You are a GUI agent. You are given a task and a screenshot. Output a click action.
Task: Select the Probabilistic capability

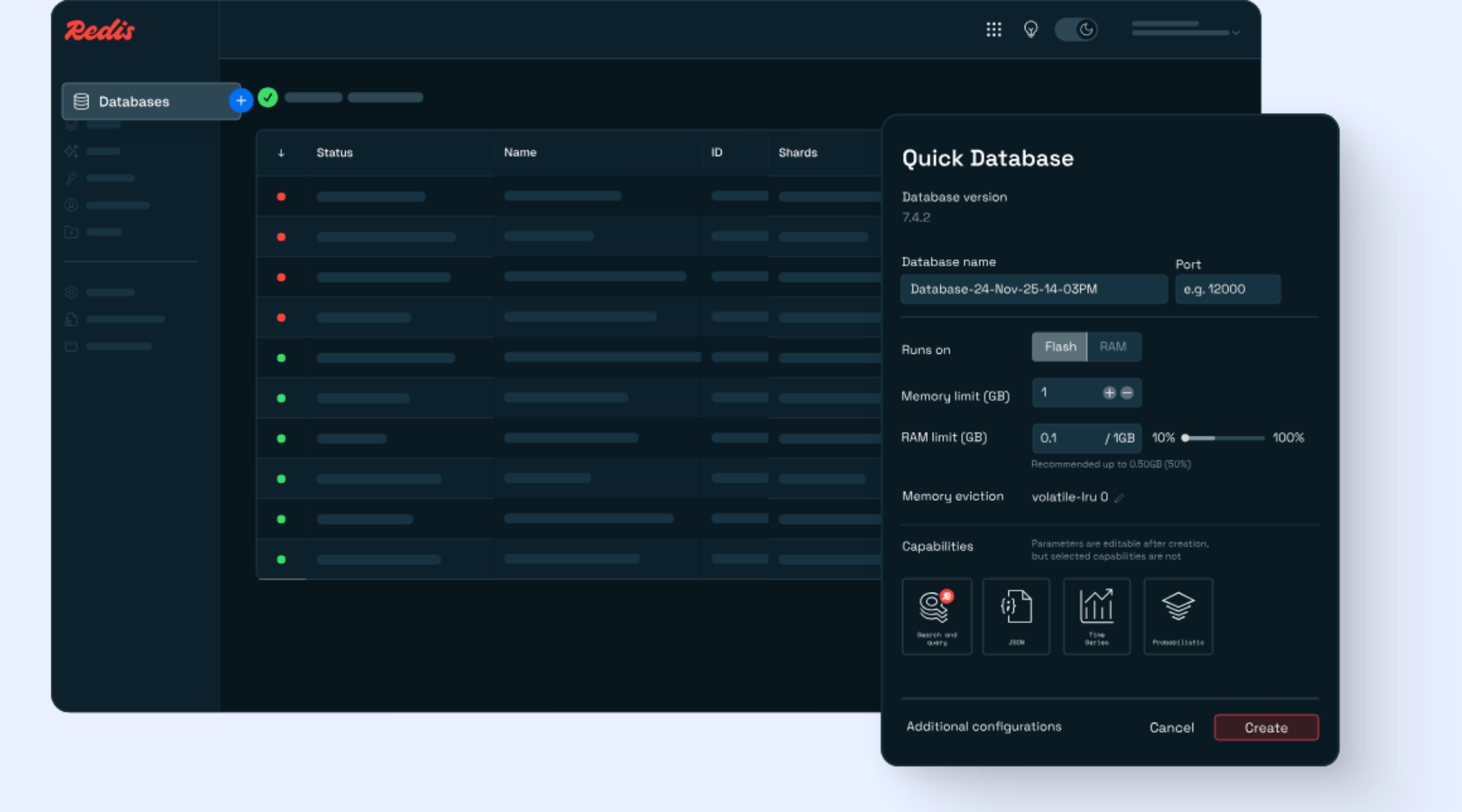1178,616
